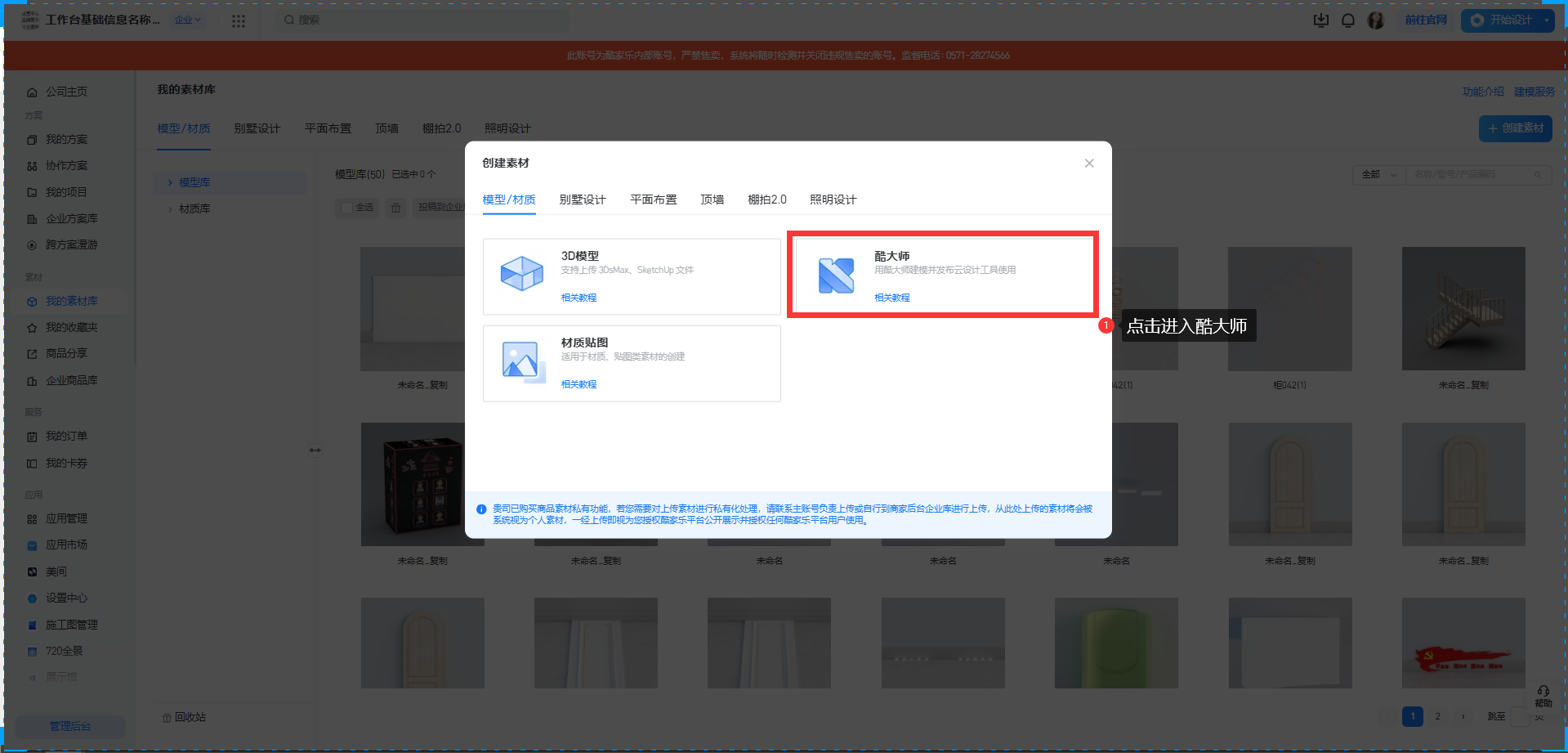Click the 商品分享 share icon
The height and width of the screenshot is (753, 1568).
[x=32, y=354]
